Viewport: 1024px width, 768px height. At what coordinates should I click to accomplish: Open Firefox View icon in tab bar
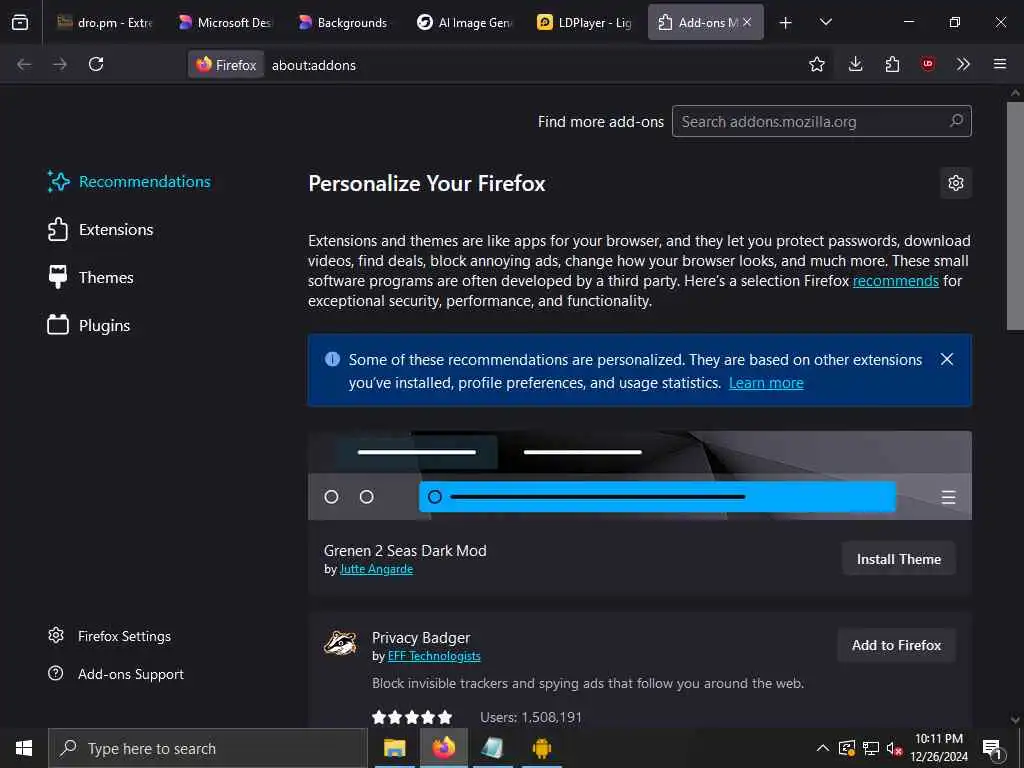click(x=20, y=22)
